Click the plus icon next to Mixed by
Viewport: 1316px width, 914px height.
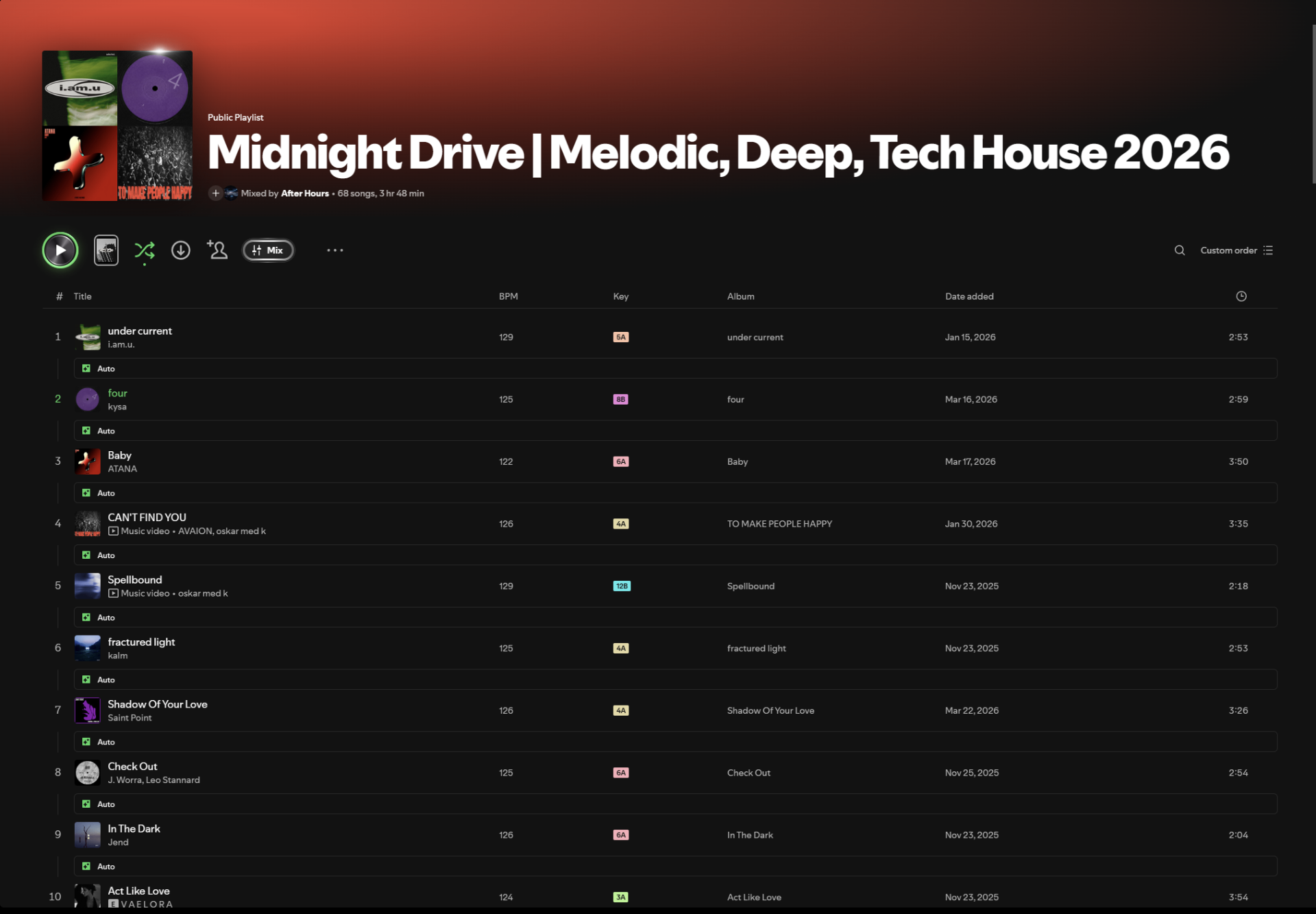click(x=215, y=193)
